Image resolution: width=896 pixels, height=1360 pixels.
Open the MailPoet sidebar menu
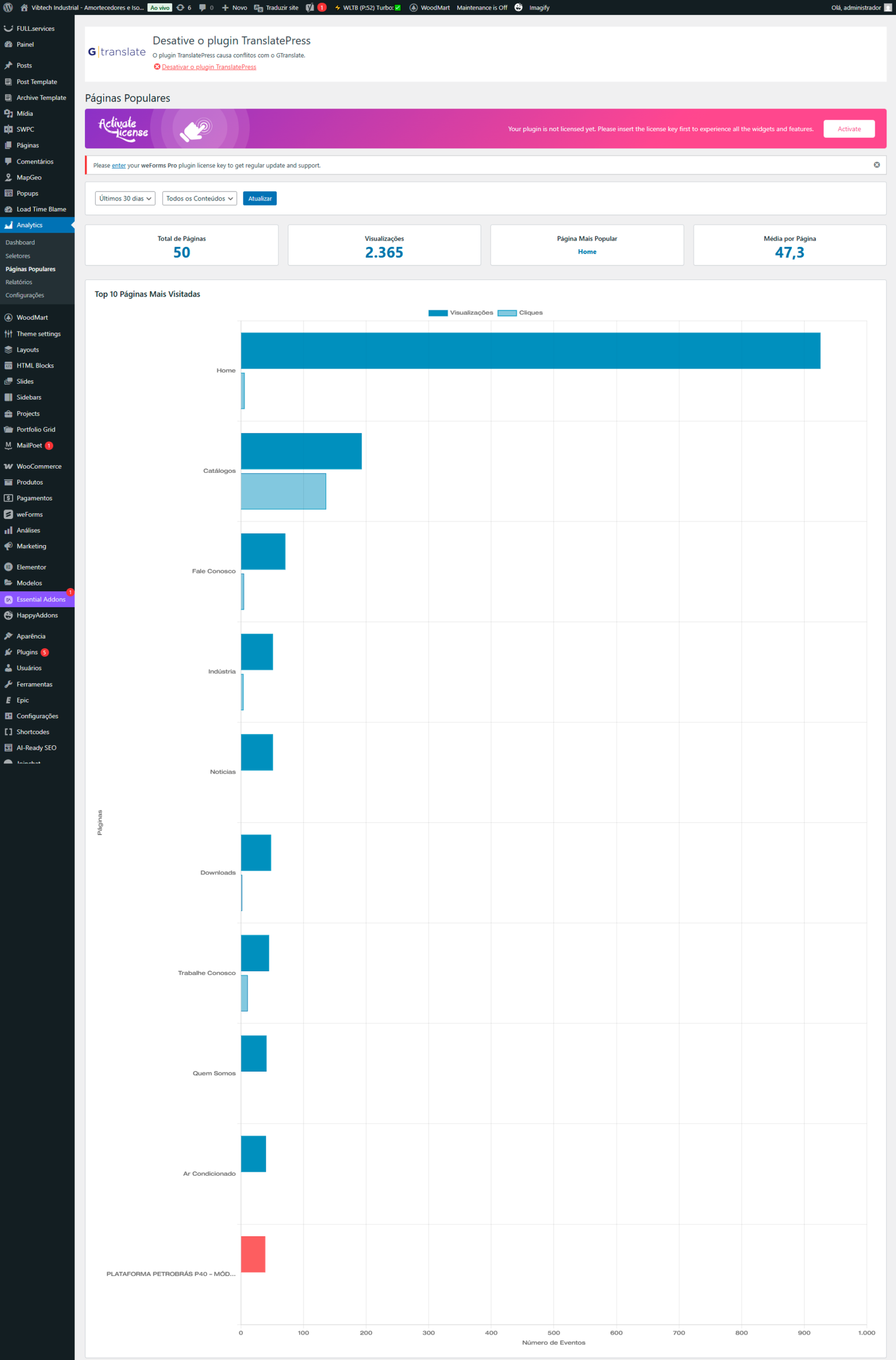point(29,445)
